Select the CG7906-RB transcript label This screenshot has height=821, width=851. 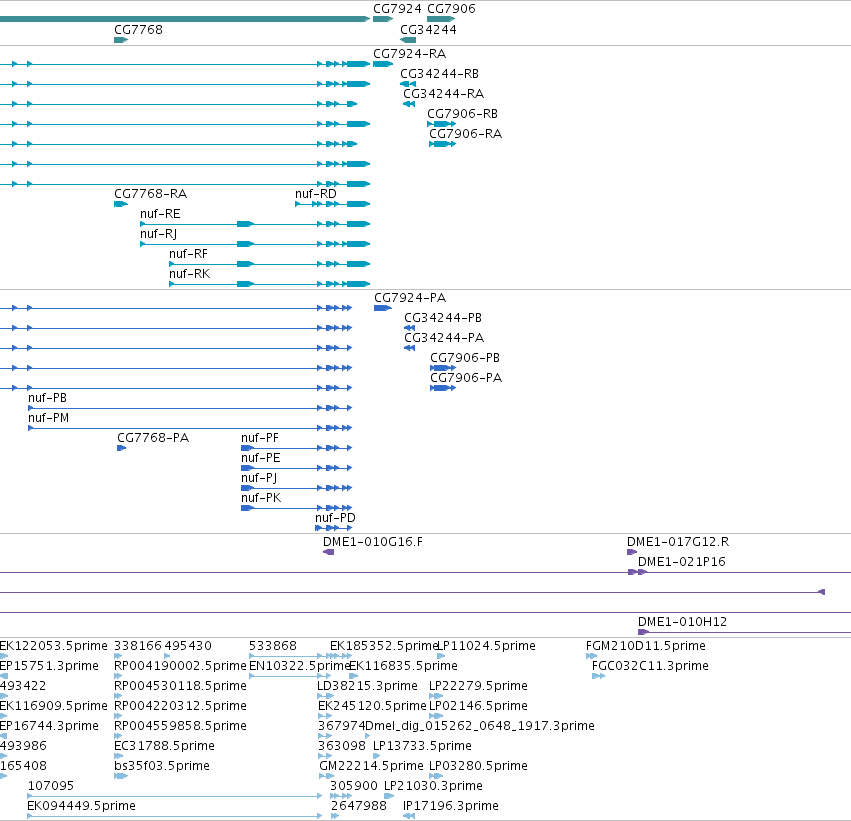click(x=462, y=114)
